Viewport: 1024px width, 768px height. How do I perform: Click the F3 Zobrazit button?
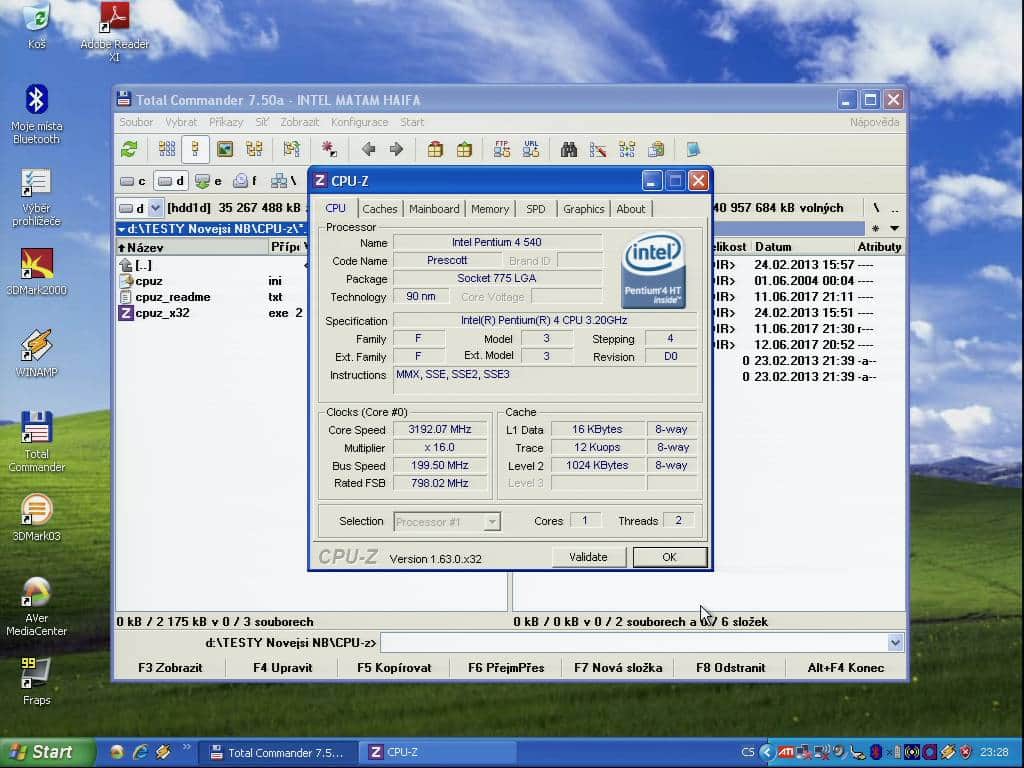coord(170,667)
